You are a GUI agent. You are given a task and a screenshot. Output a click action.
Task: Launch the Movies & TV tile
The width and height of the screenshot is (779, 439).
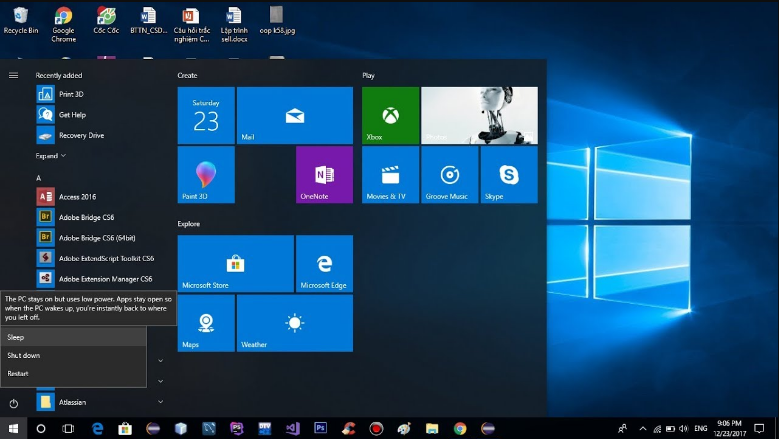tap(390, 175)
